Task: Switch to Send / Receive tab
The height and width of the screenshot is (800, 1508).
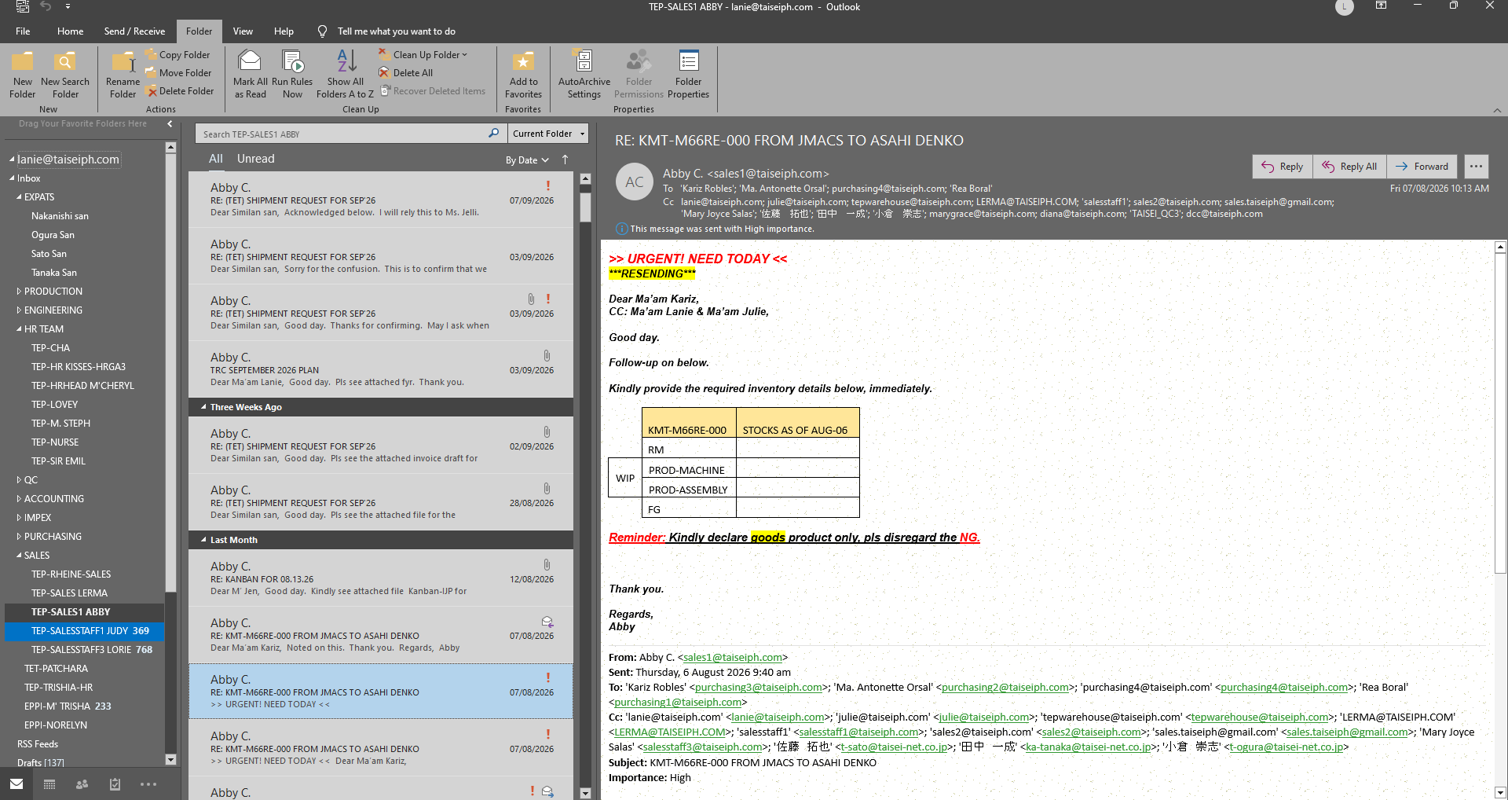Action: [x=135, y=31]
